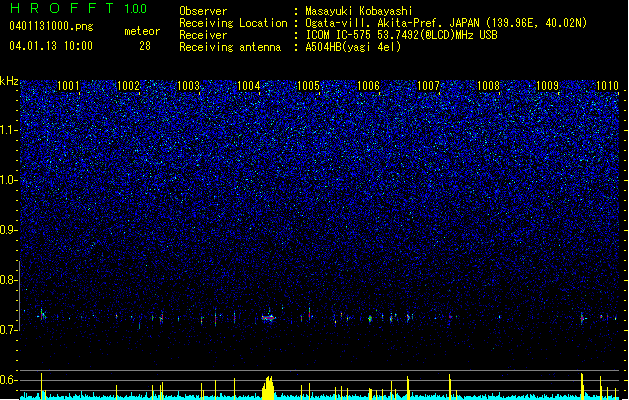This screenshot has width=629, height=400.
Task: Click the 1001 time marker
Action: click(x=68, y=85)
